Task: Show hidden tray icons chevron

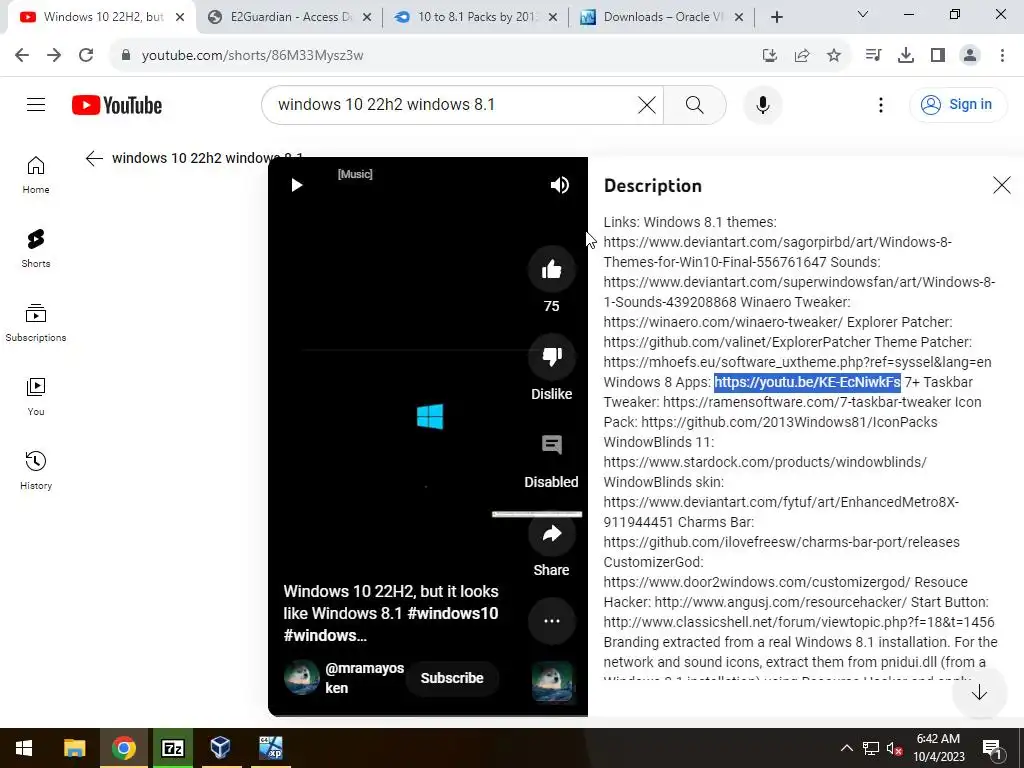Action: pyautogui.click(x=846, y=748)
